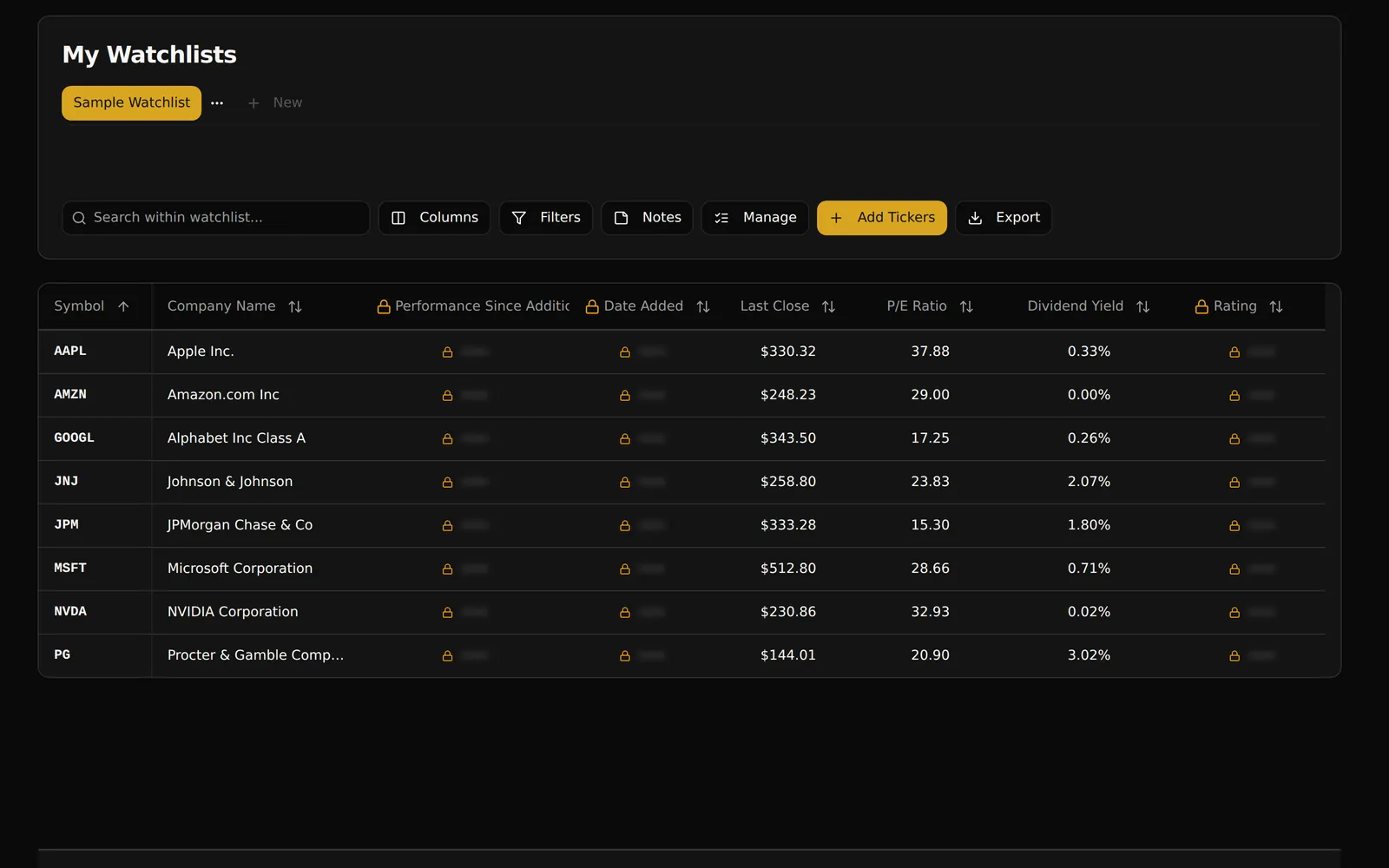Viewport: 1389px width, 868px height.
Task: Click AAPL row performance lock icon
Action: (448, 352)
